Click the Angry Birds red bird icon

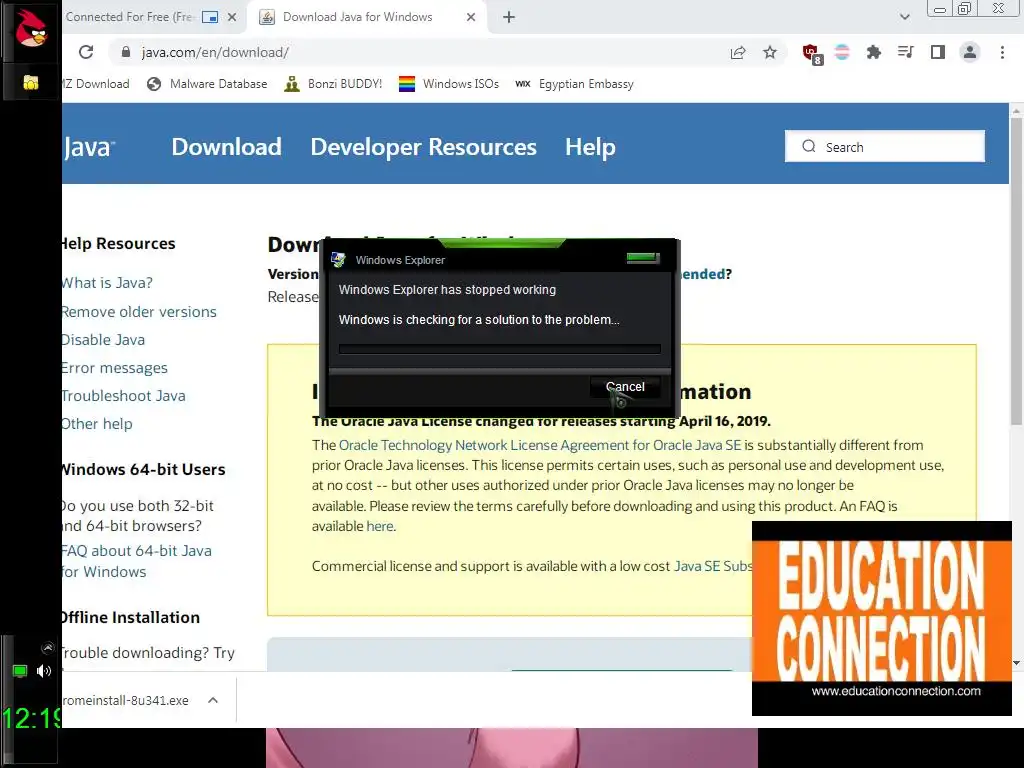click(x=31, y=29)
